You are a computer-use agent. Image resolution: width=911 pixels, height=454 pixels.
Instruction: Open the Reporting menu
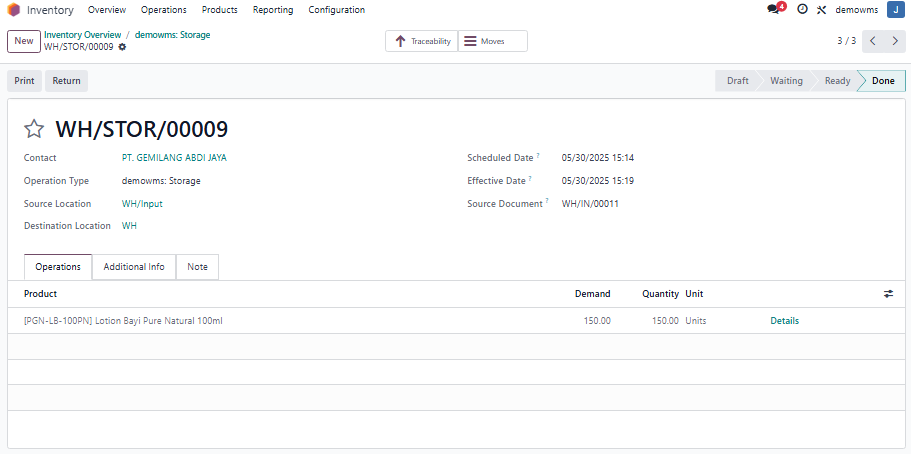pos(273,10)
